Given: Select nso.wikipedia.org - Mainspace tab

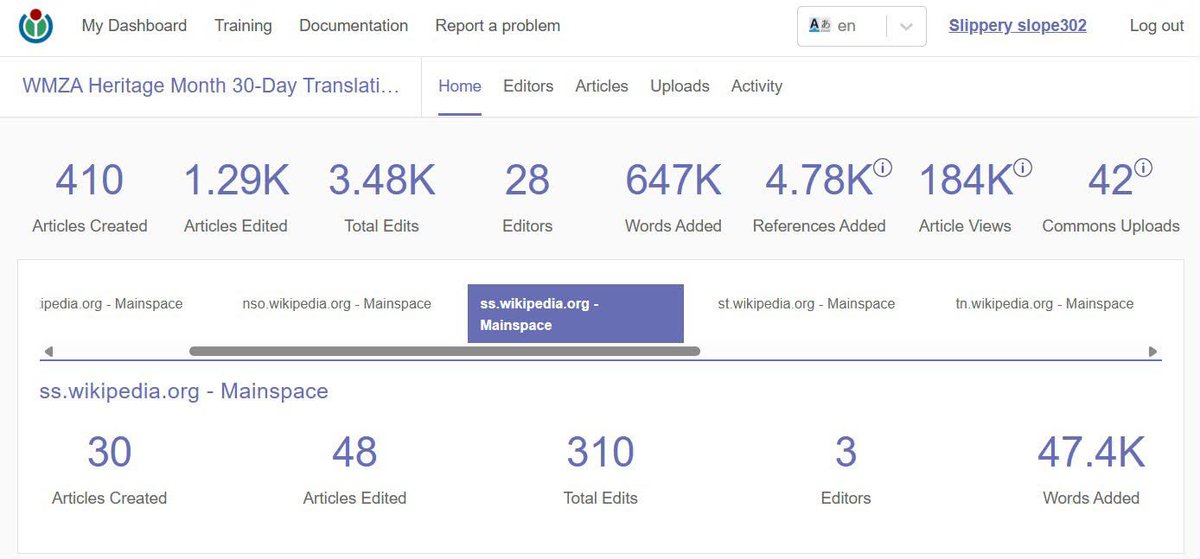Looking at the screenshot, I should [337, 303].
